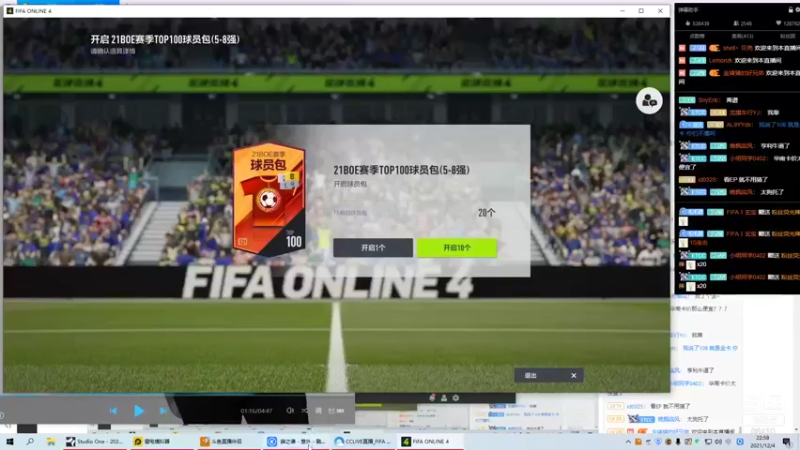Open the lyrics 词 button in media player
This screenshot has height=450, width=800.
pos(318,411)
